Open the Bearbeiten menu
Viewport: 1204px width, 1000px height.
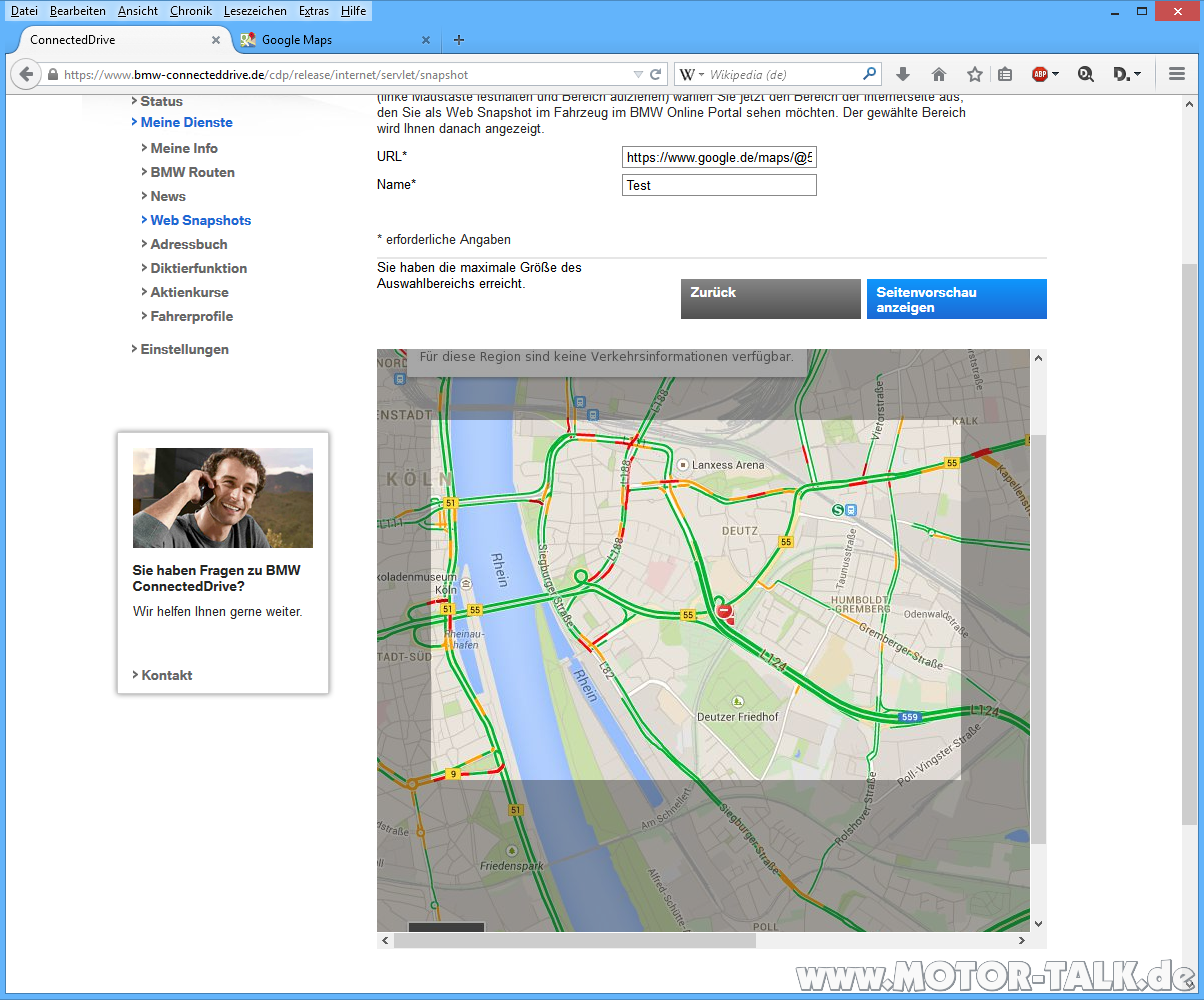pos(78,11)
